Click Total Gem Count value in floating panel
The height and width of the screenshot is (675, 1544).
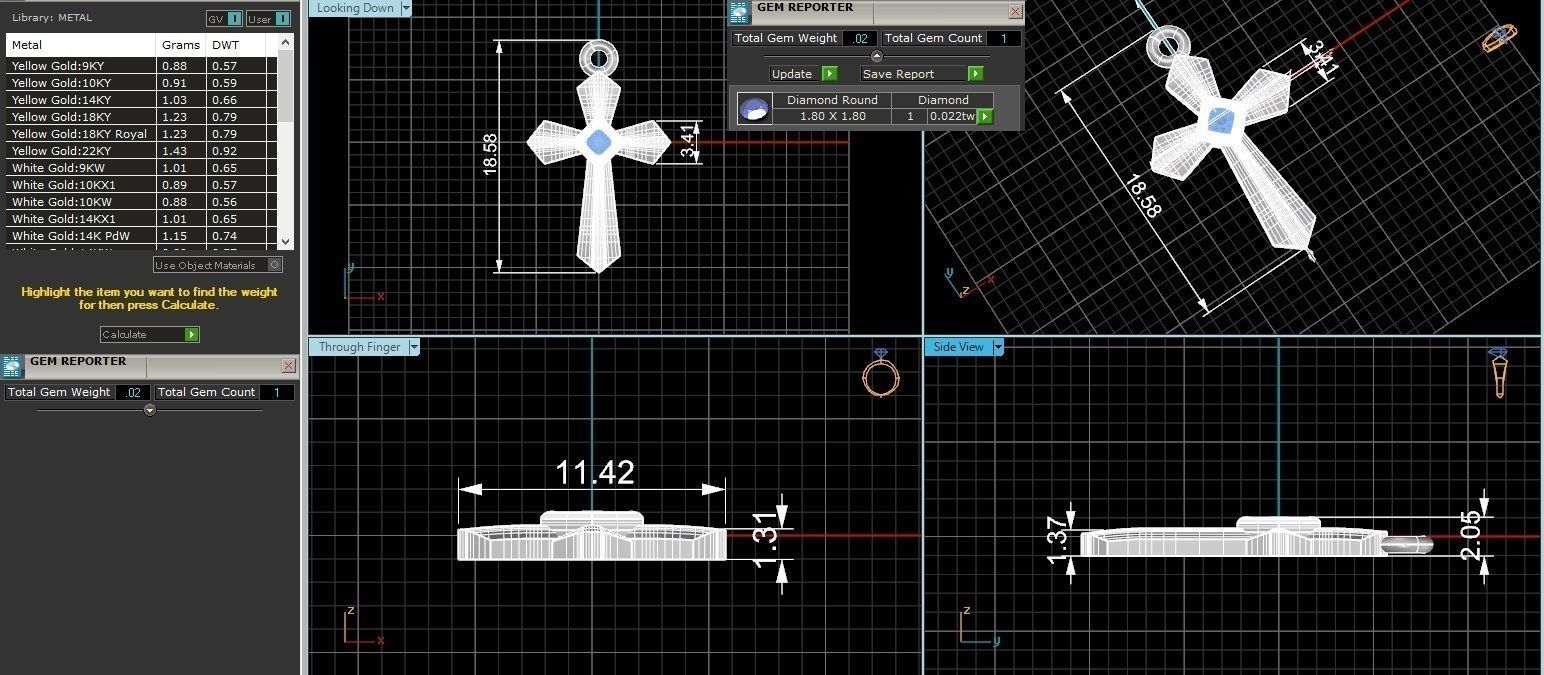point(1004,38)
